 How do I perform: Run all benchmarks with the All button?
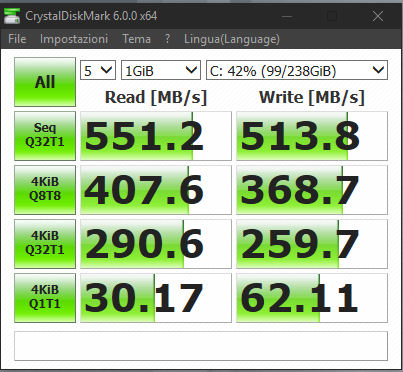tap(45, 82)
